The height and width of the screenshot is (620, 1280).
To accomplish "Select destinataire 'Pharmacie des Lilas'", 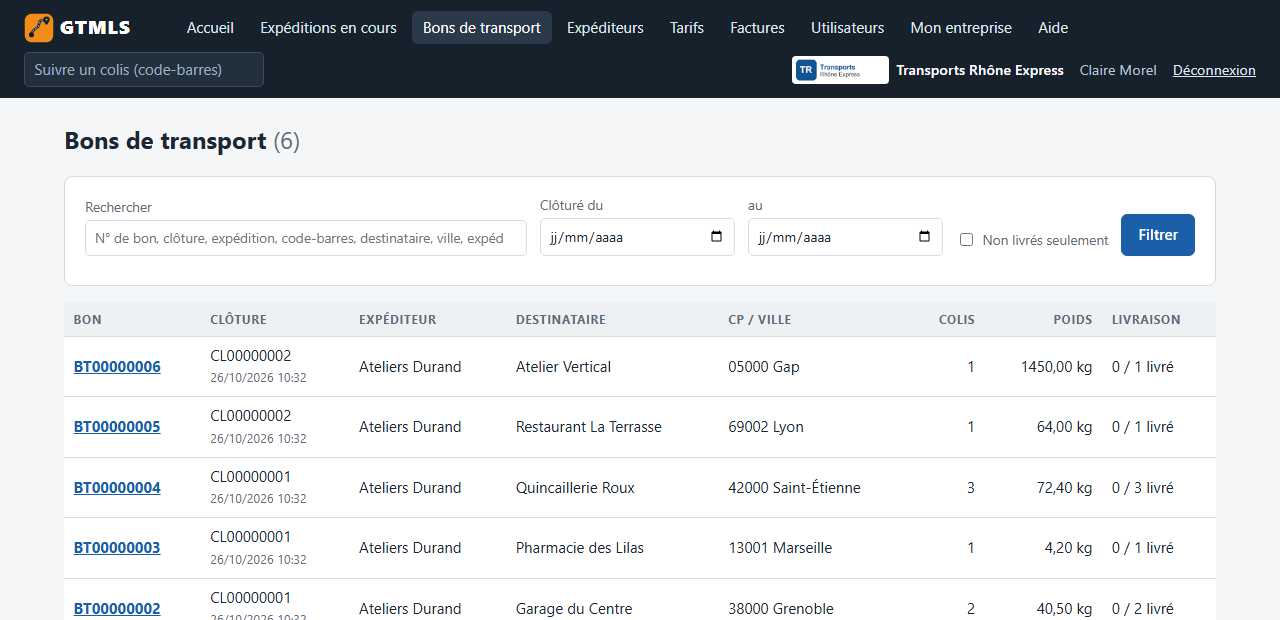I will coord(580,548).
